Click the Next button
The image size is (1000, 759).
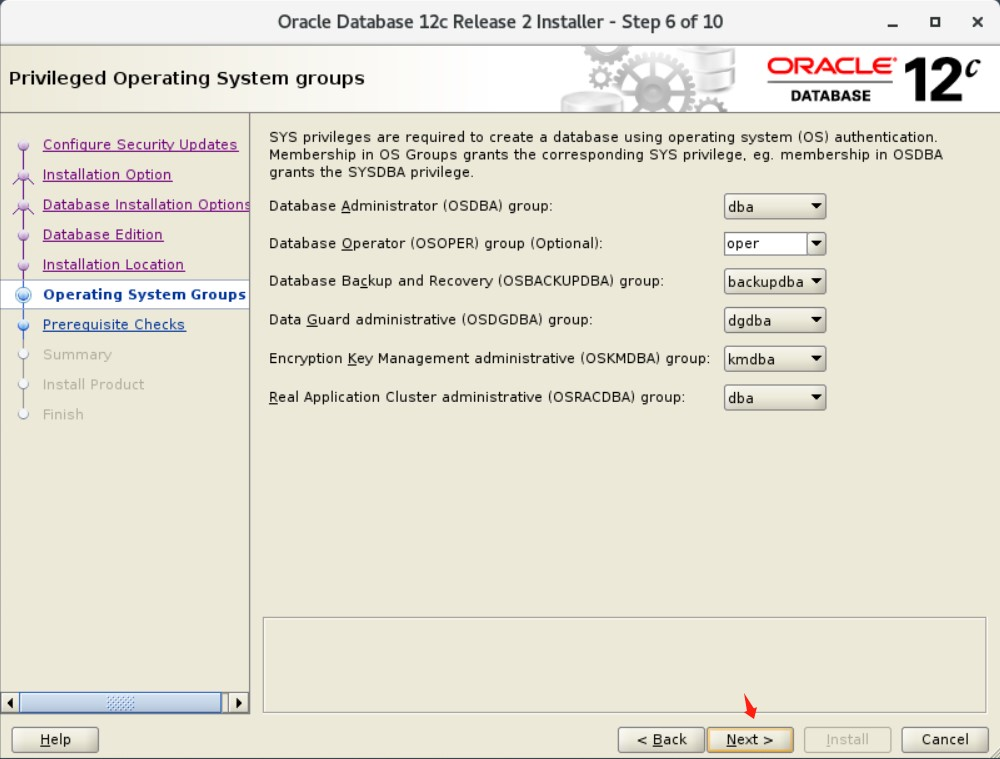pos(750,740)
